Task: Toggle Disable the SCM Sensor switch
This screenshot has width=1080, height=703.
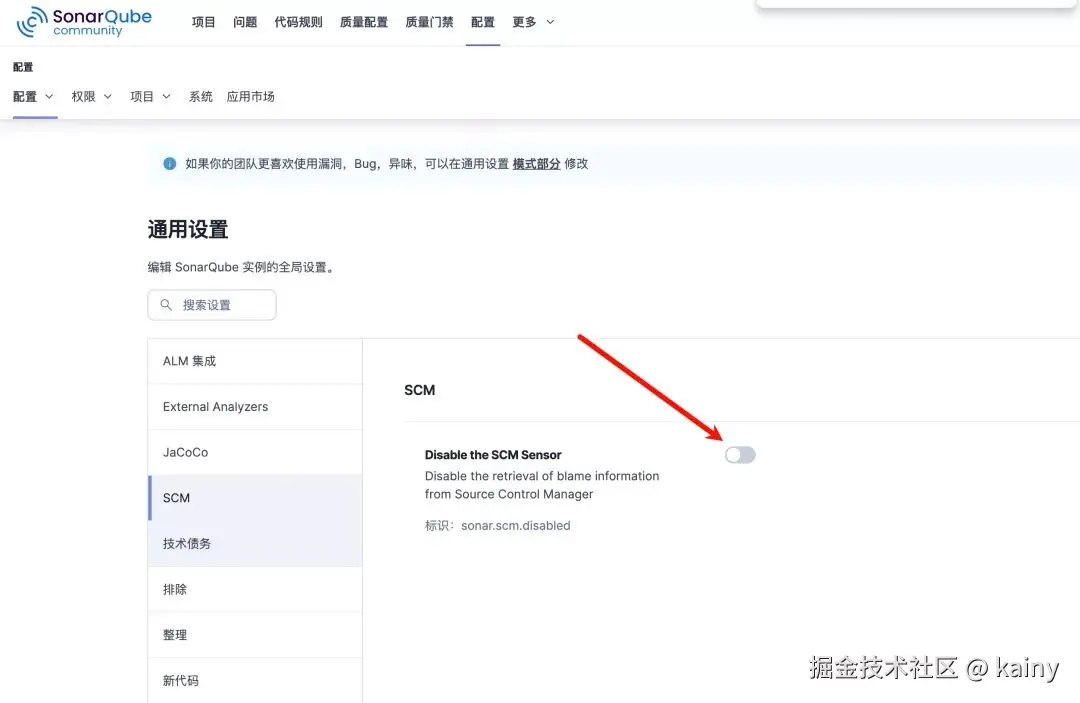Action: click(x=740, y=455)
